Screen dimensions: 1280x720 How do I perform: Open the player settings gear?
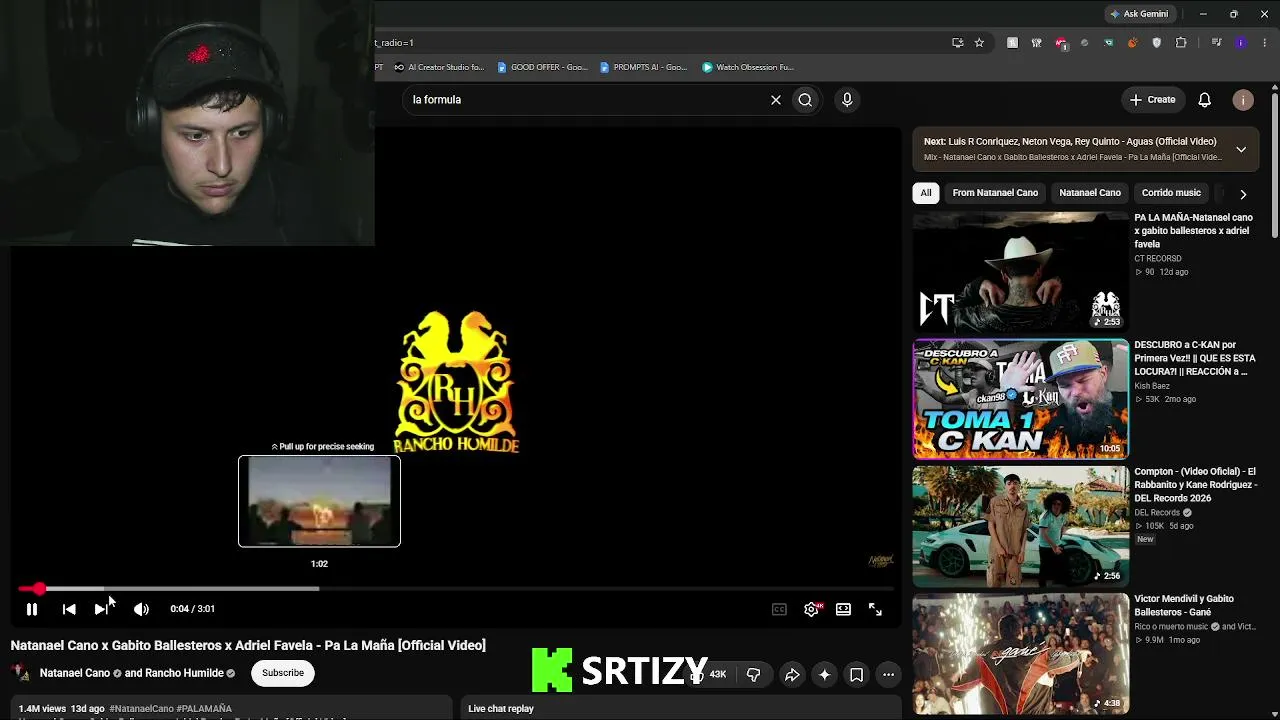click(811, 609)
